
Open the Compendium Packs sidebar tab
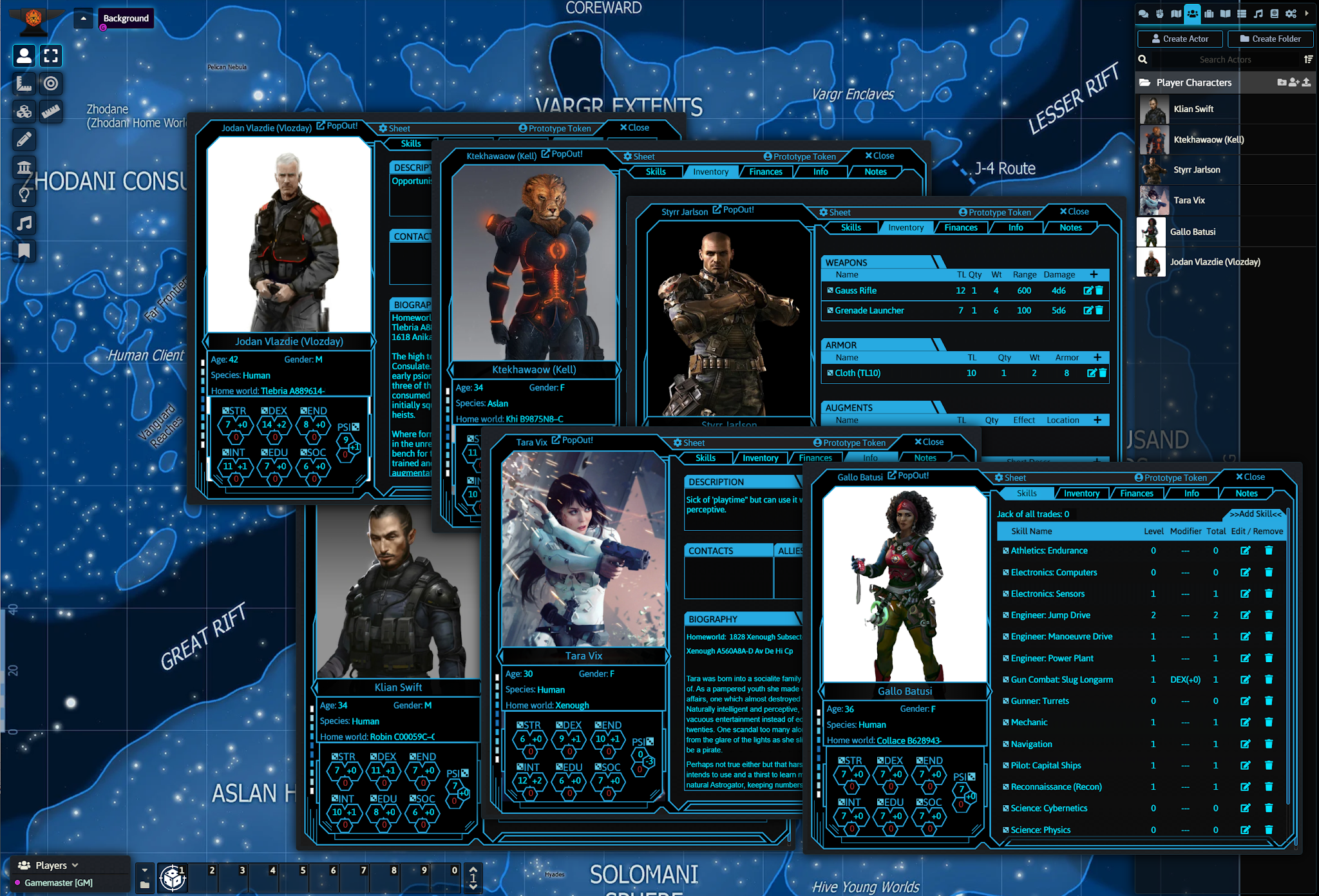coord(1275,13)
